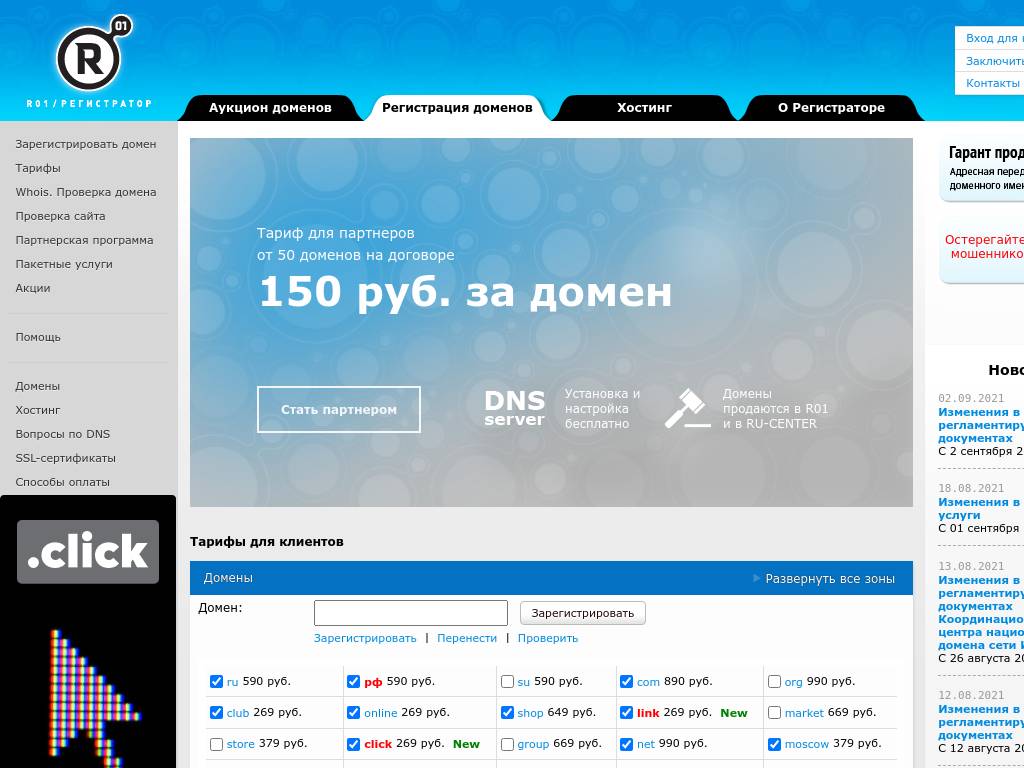This screenshot has width=1024, height=768.
Task: Switch to the О Регистраторе tab
Action: point(831,107)
